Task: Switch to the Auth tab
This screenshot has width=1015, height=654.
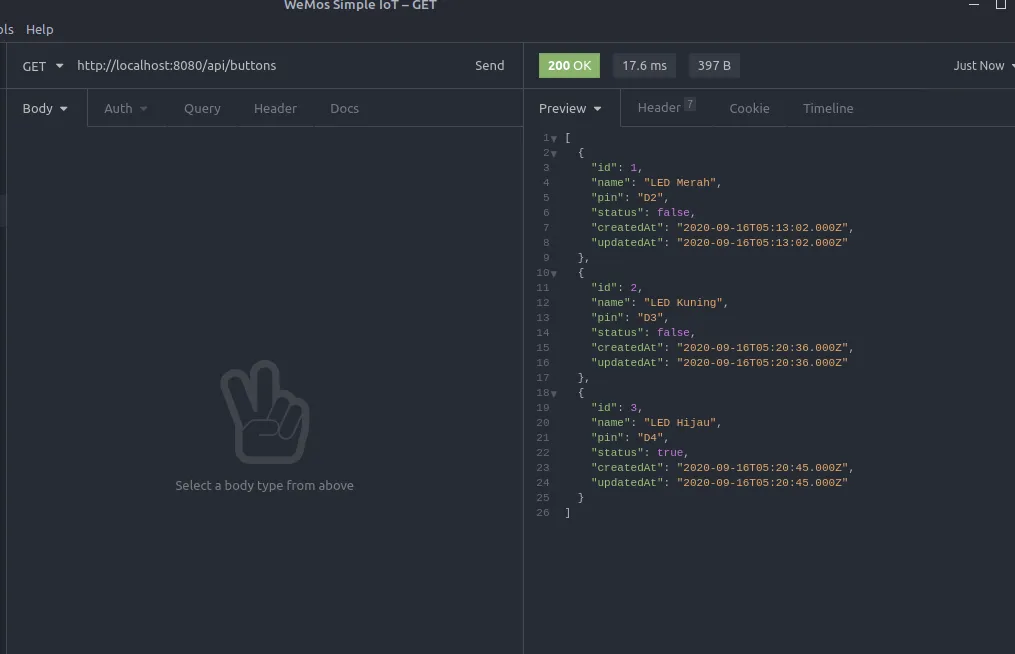Action: (x=125, y=108)
